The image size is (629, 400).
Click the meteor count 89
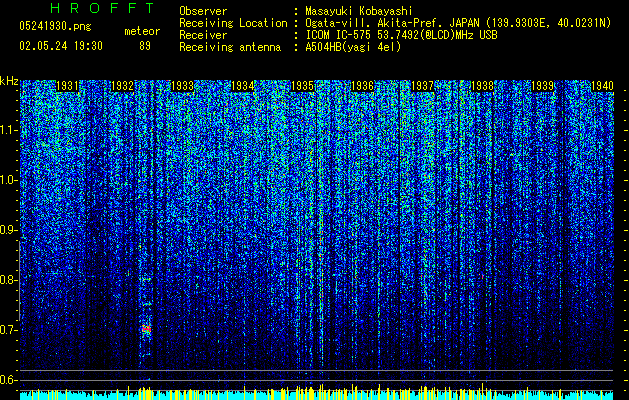click(145, 46)
